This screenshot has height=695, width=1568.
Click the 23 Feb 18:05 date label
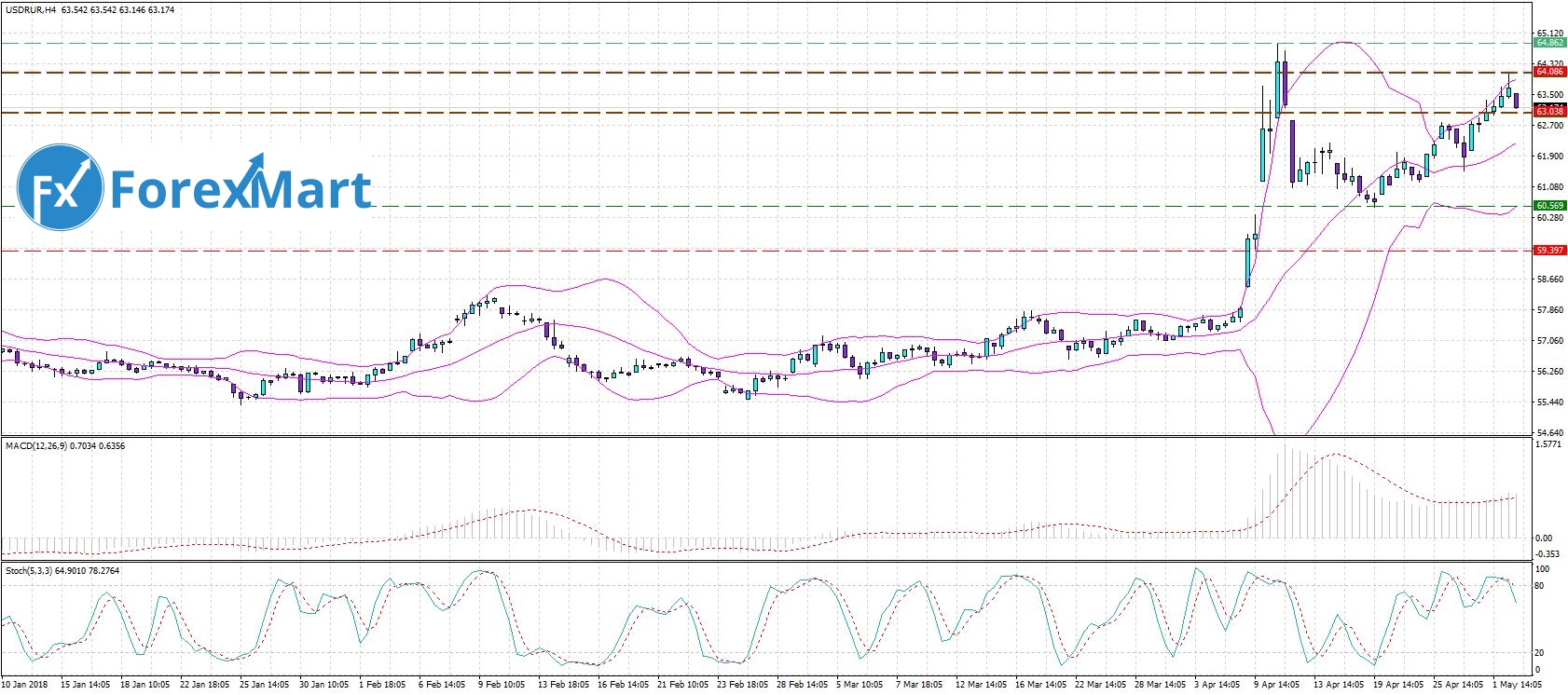(742, 685)
